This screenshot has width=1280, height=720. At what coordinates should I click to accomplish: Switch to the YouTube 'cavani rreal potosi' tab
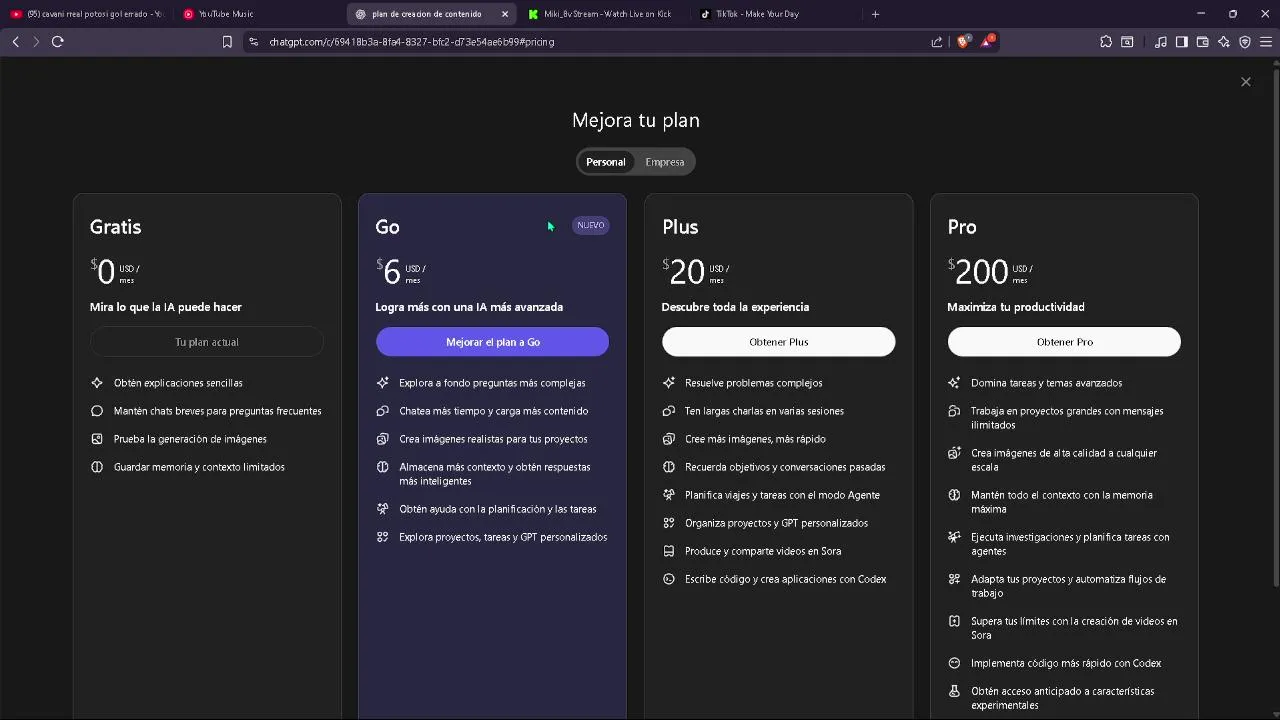pyautogui.click(x=86, y=14)
